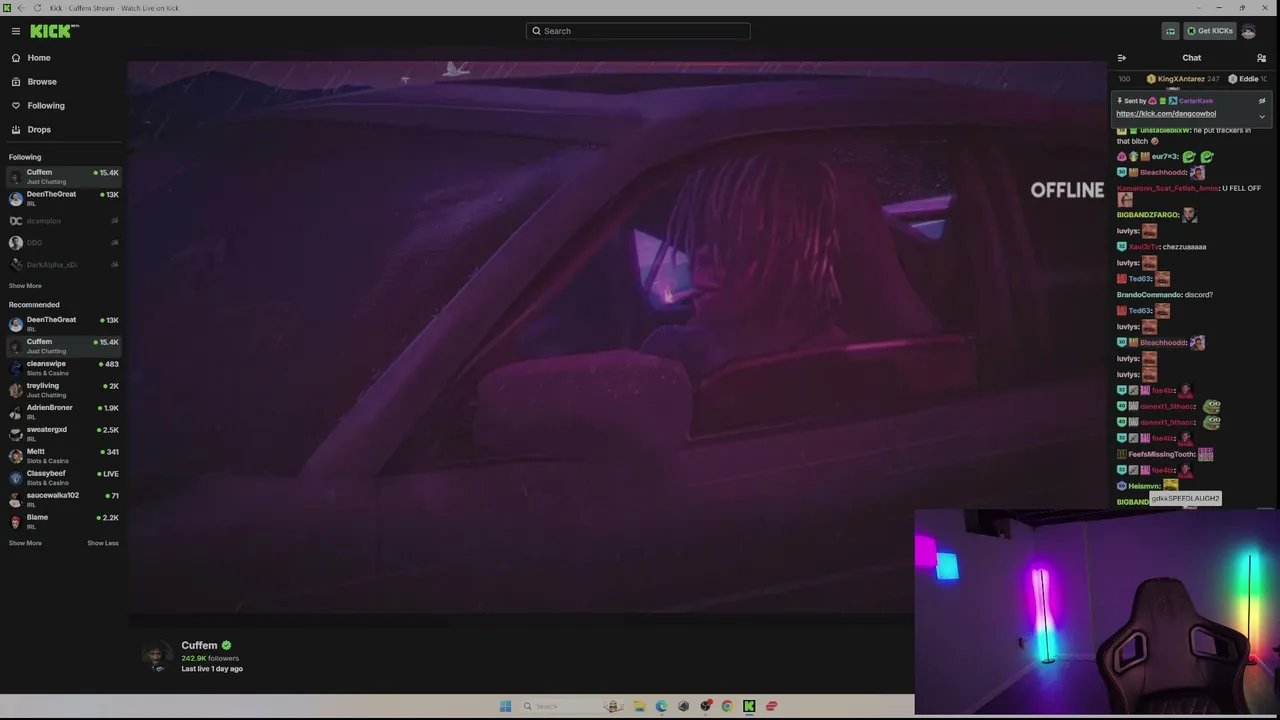Hide the pinned chat message

(x=1262, y=101)
